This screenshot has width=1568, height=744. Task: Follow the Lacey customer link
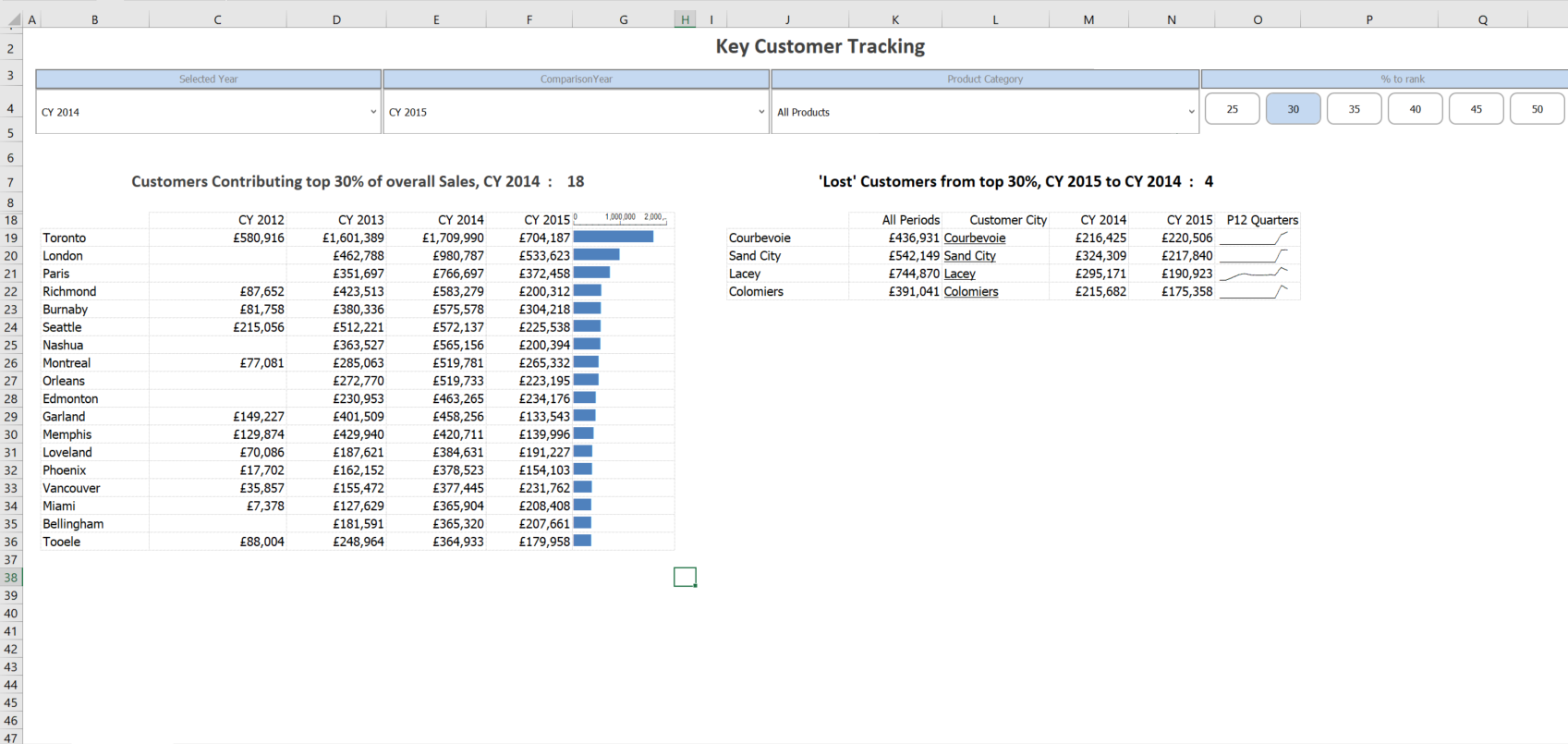tap(959, 274)
